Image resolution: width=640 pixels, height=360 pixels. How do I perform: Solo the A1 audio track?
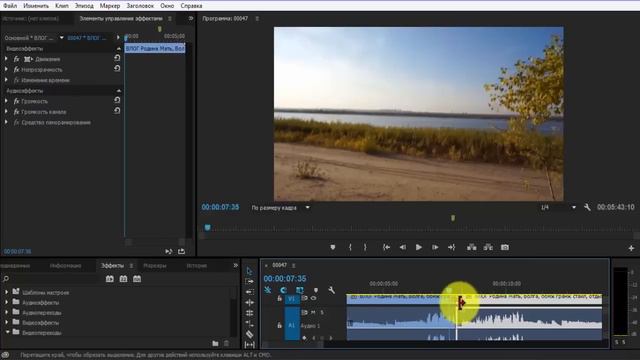tap(322, 313)
